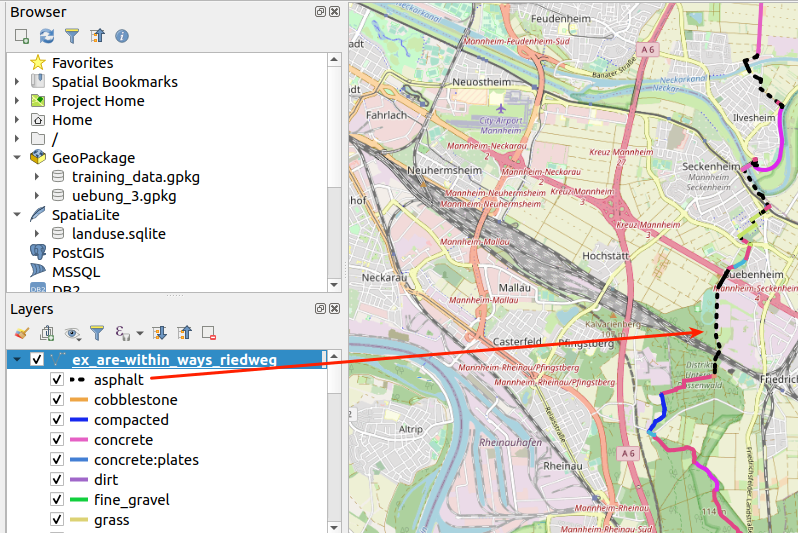Uncheck the grass category
Viewport: 798px width, 533px height.
click(x=57, y=519)
